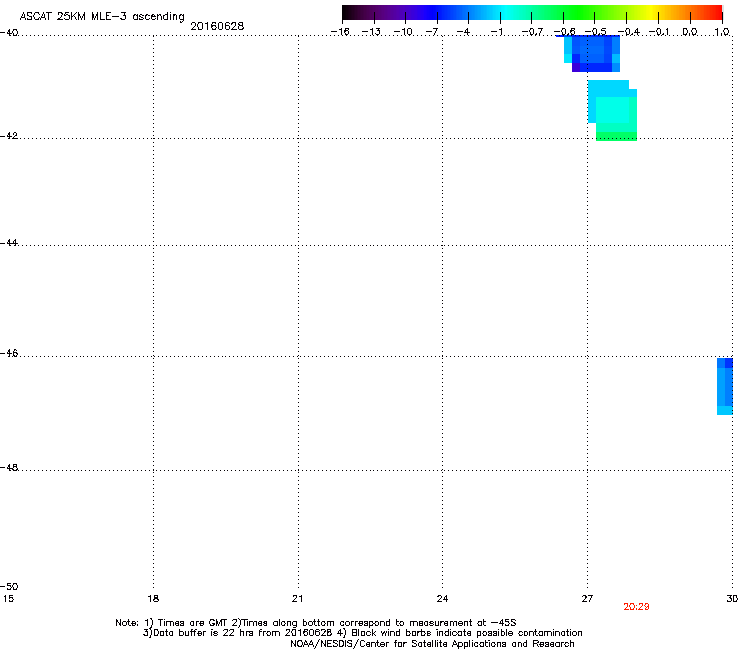
Task: Click the longitude axis label "15"
Action: 8,599
